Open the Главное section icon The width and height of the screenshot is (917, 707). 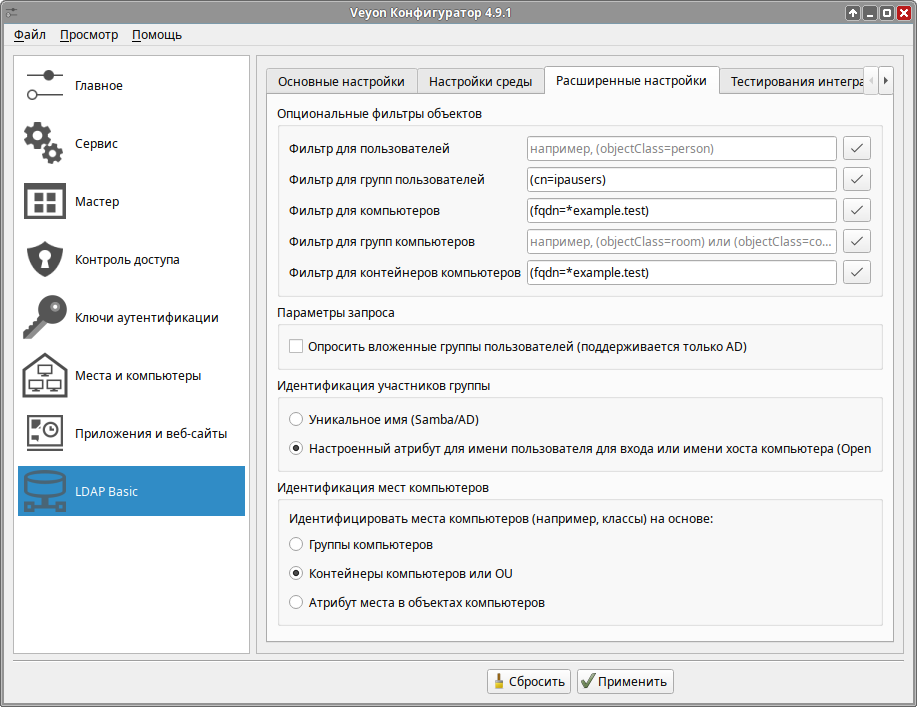(45, 85)
